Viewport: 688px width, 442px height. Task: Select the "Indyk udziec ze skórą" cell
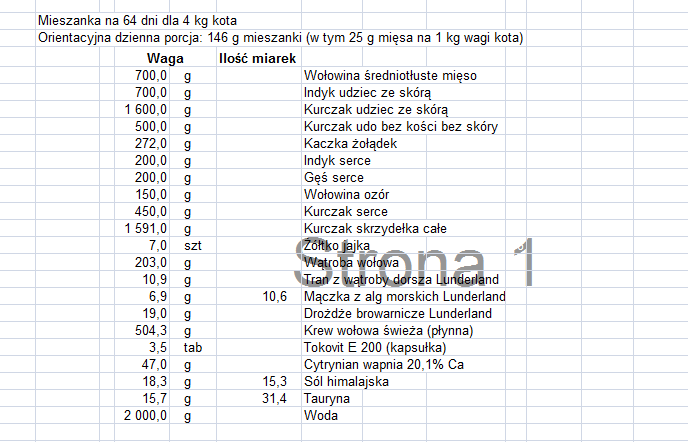[367, 93]
